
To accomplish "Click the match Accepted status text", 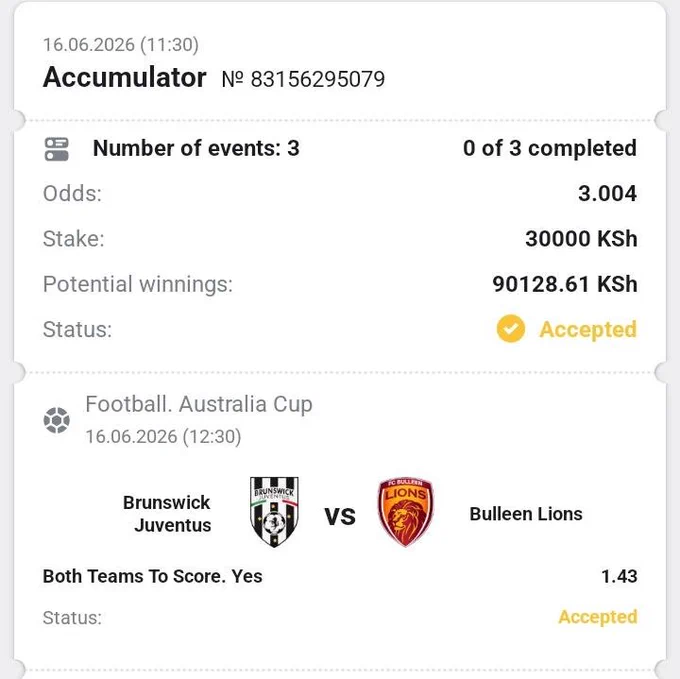I will (x=598, y=617).
